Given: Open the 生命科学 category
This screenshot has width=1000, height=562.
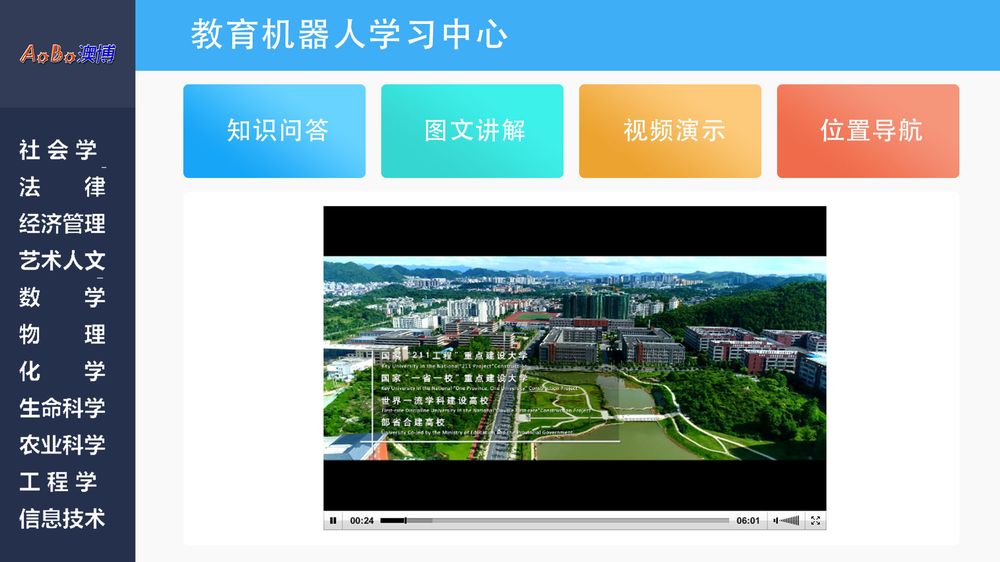Looking at the screenshot, I should click(62, 408).
